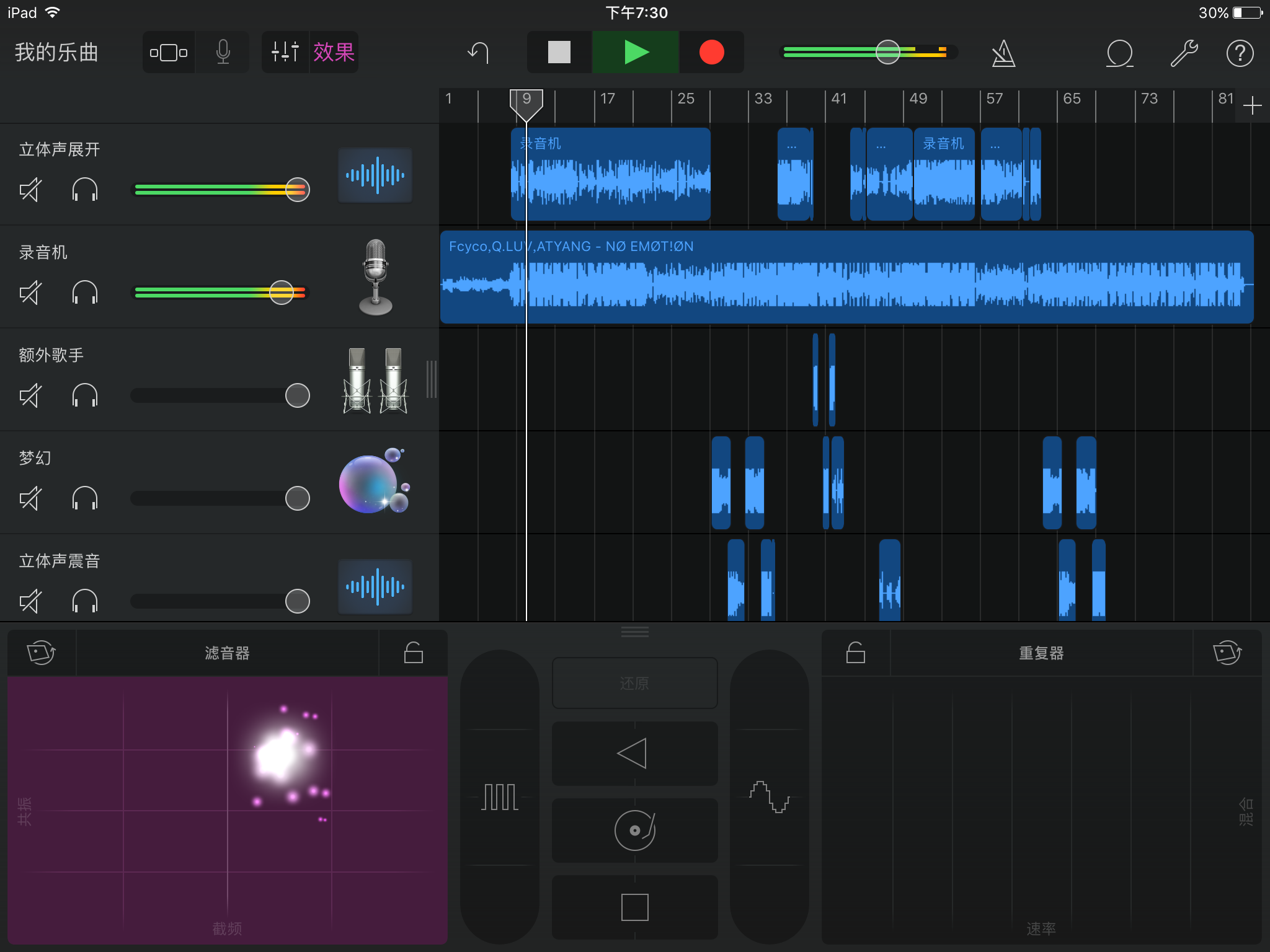Stop playback with the square button
This screenshot has height=952, width=1270.
tap(559, 53)
